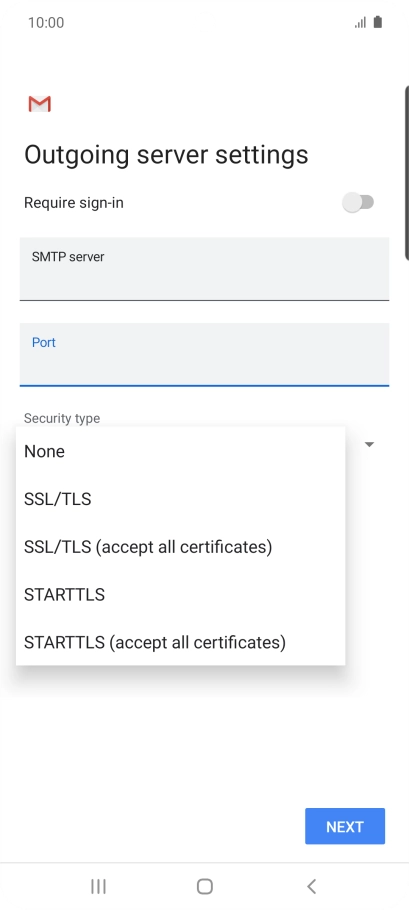Screen dimensions: 409x910
Task: Expand the Security type dropdown arrow
Action: point(369,445)
